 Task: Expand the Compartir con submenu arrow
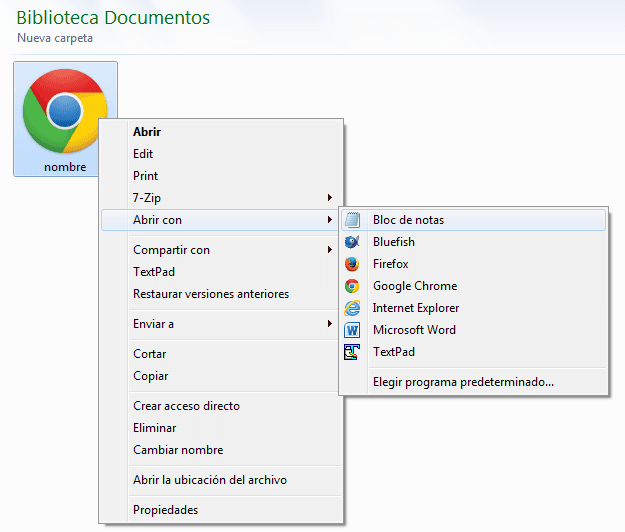330,250
